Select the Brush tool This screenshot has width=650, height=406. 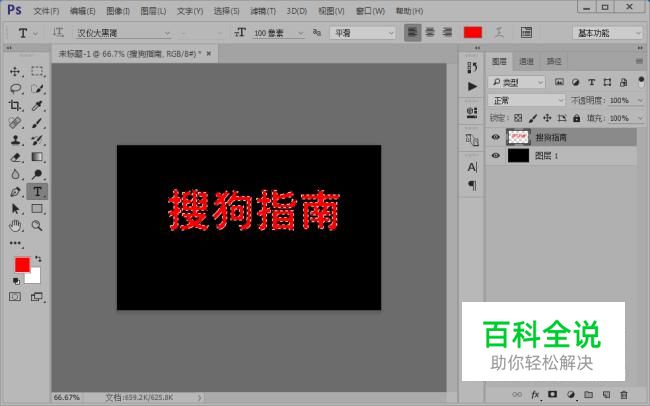tap(37, 123)
